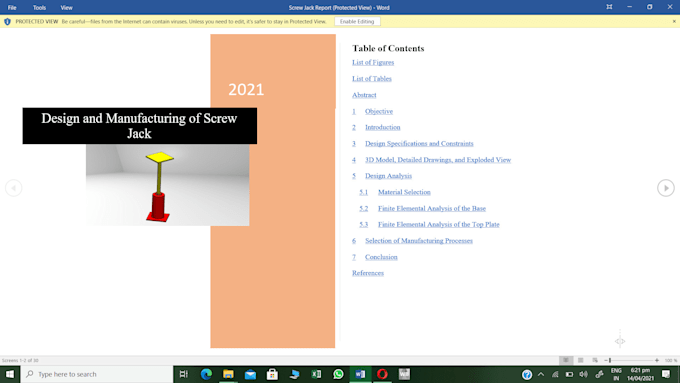Open Microsoft Store from taskbar
The width and height of the screenshot is (680, 383).
tap(272, 374)
